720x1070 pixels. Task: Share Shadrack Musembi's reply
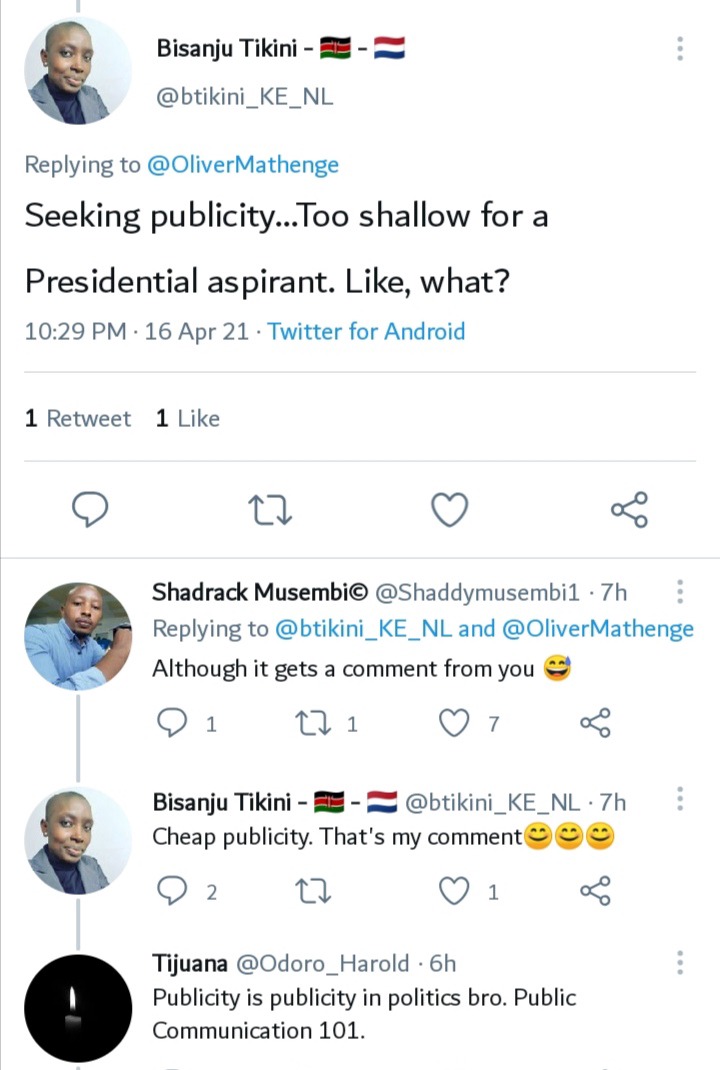click(595, 723)
